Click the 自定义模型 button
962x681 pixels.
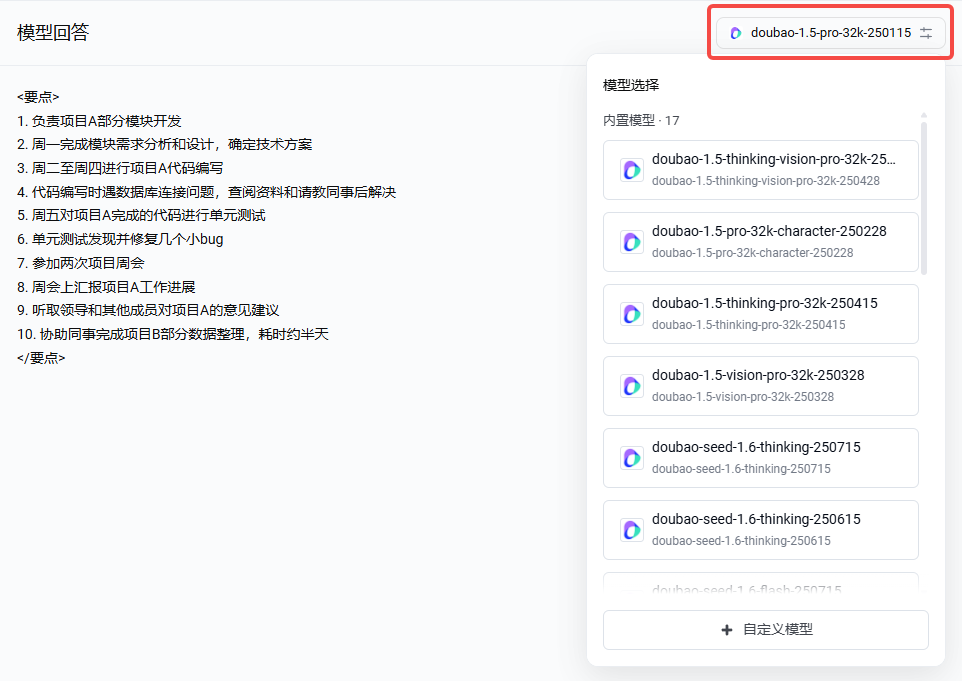[x=766, y=629]
